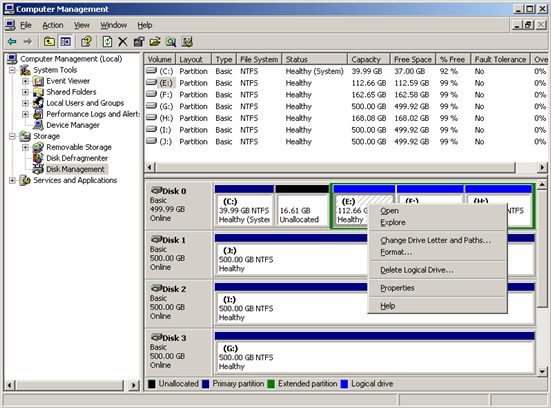The width and height of the screenshot is (551, 408).
Task: Click the Local Users and Groups icon
Action: pos(38,103)
